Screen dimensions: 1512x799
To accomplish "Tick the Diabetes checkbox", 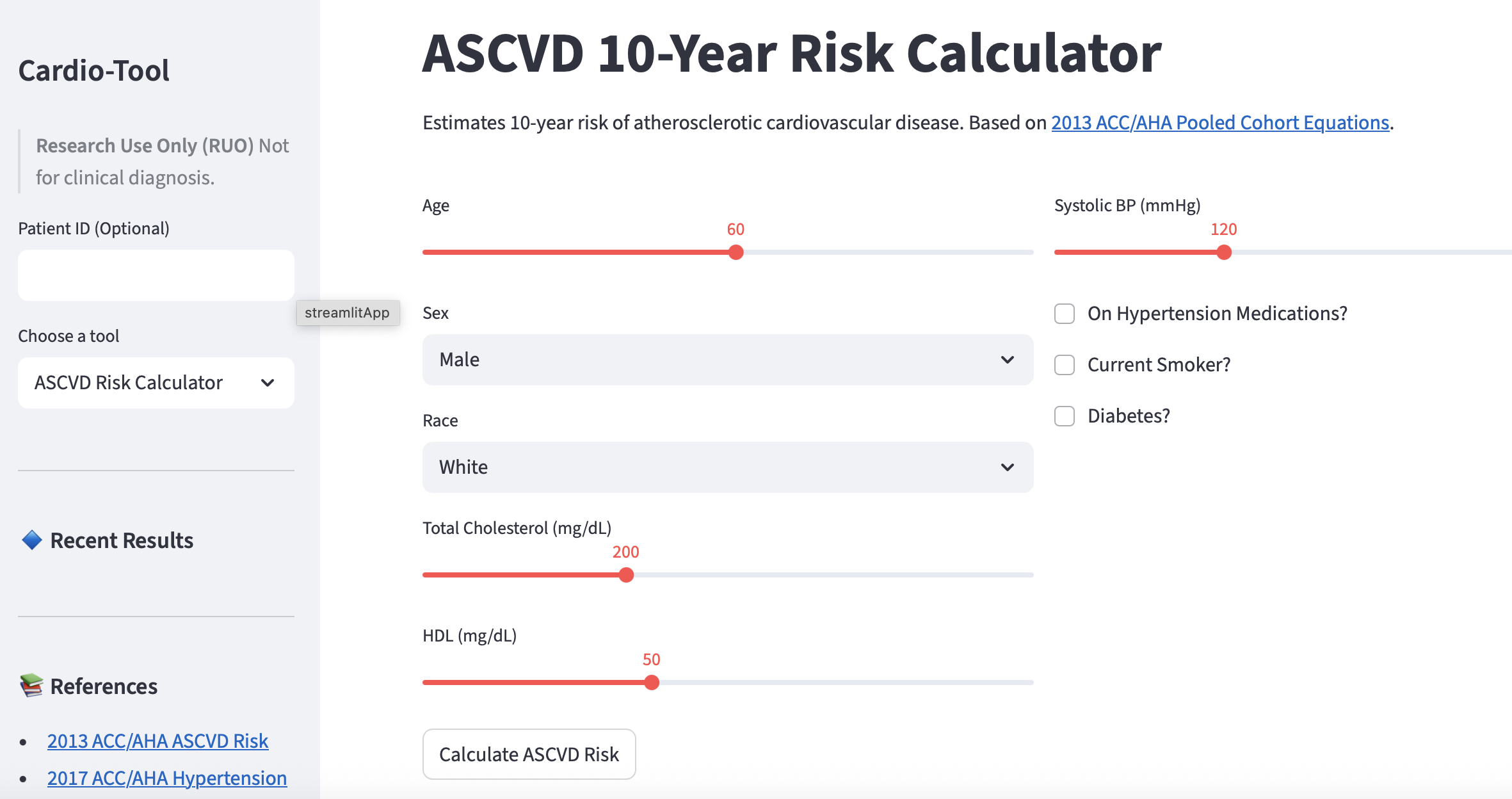I will (x=1065, y=416).
